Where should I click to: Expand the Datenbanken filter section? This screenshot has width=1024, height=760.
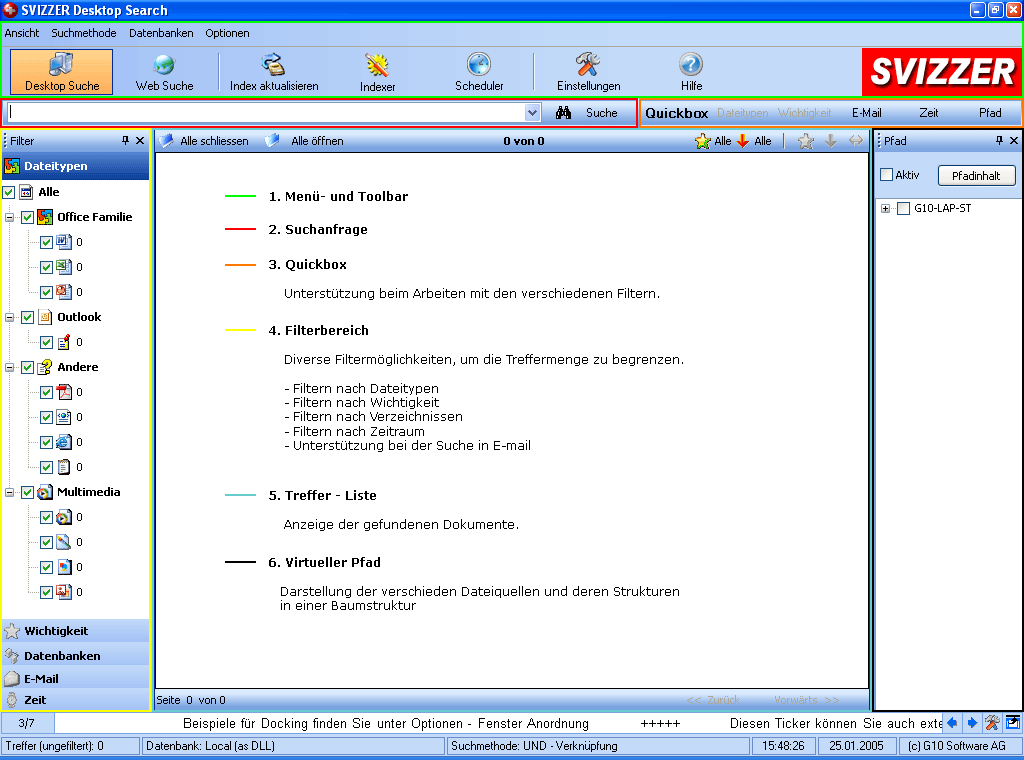[x=76, y=656]
